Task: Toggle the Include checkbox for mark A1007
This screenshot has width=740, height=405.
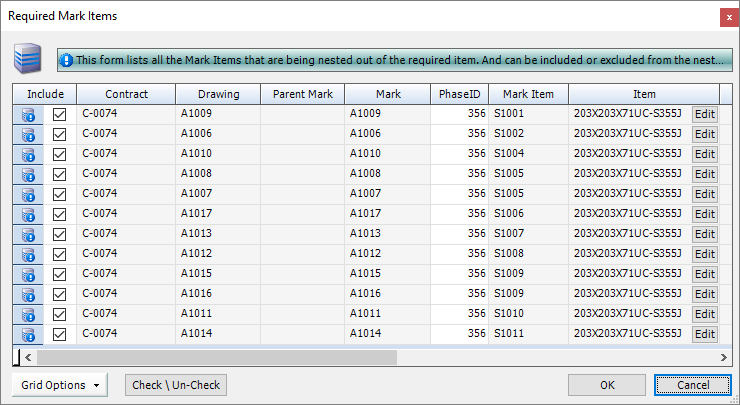Action: point(59,194)
